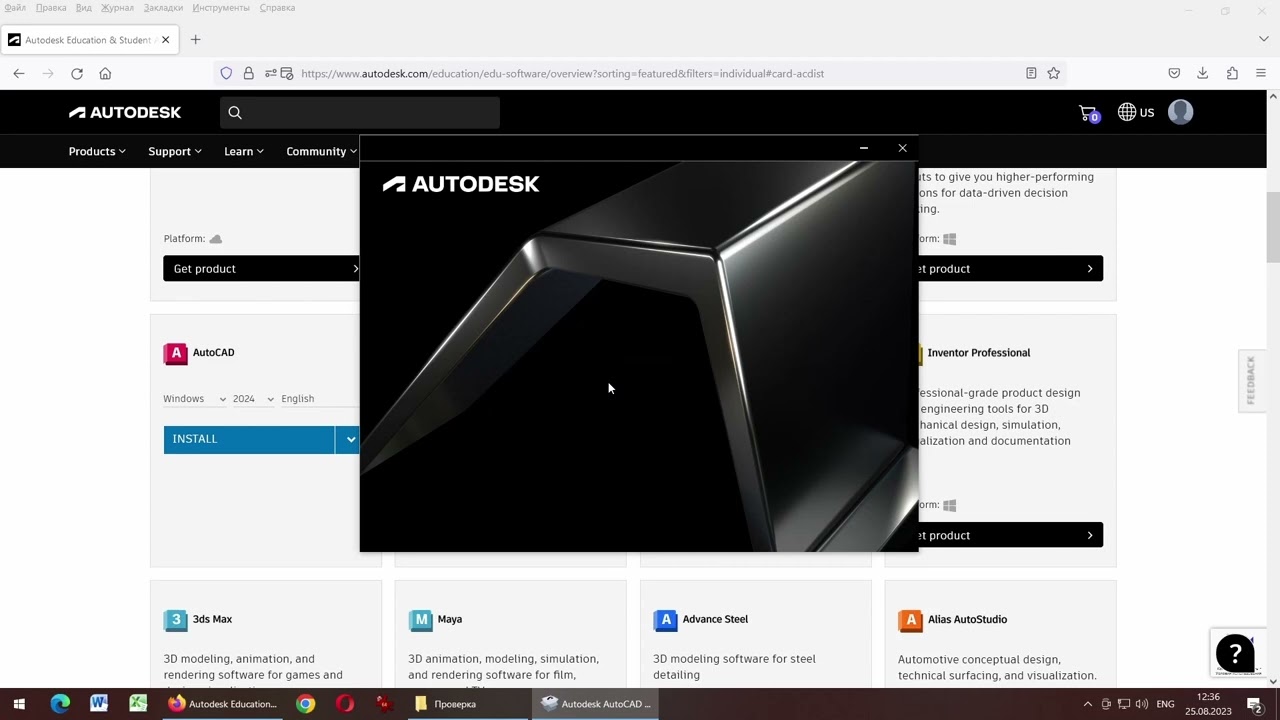Viewport: 1280px width, 720px height.
Task: Click the Firefox address bar URL
Action: [562, 73]
